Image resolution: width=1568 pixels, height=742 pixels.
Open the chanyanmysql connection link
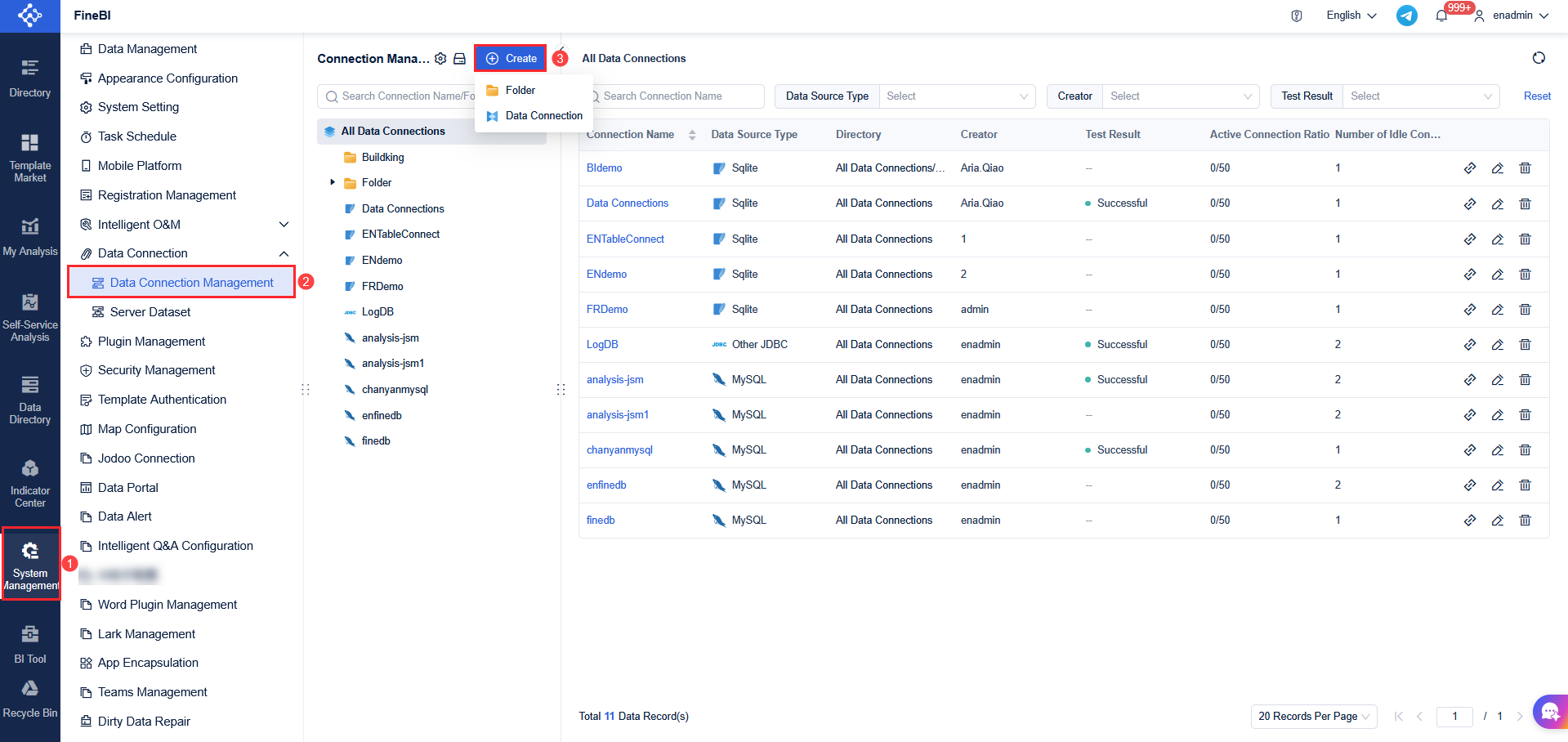pyautogui.click(x=619, y=450)
